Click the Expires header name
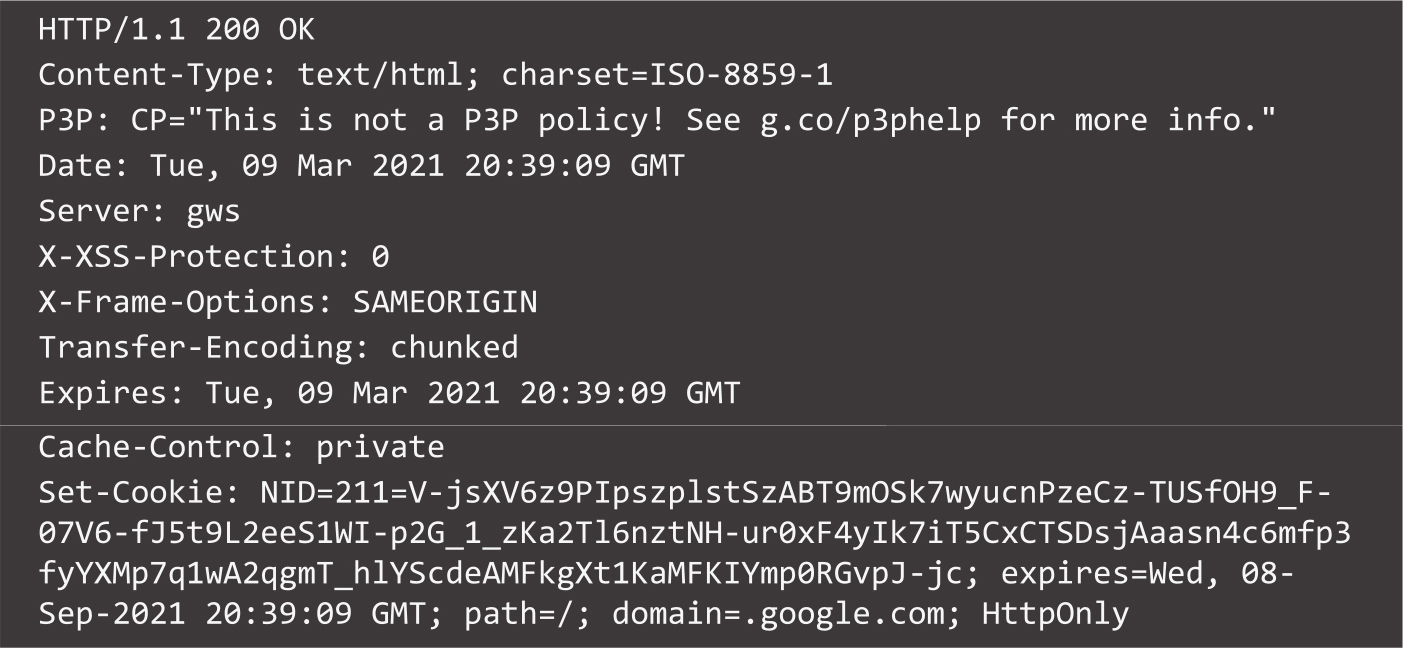This screenshot has height=648, width=1403. click(x=102, y=393)
